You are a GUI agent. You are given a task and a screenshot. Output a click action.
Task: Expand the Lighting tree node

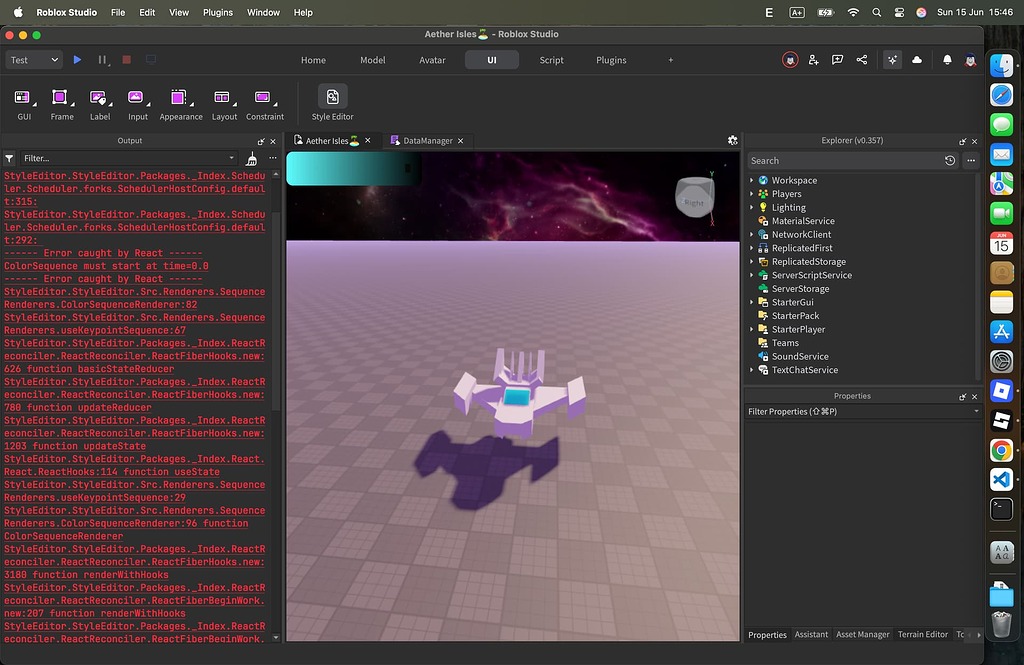click(752, 207)
